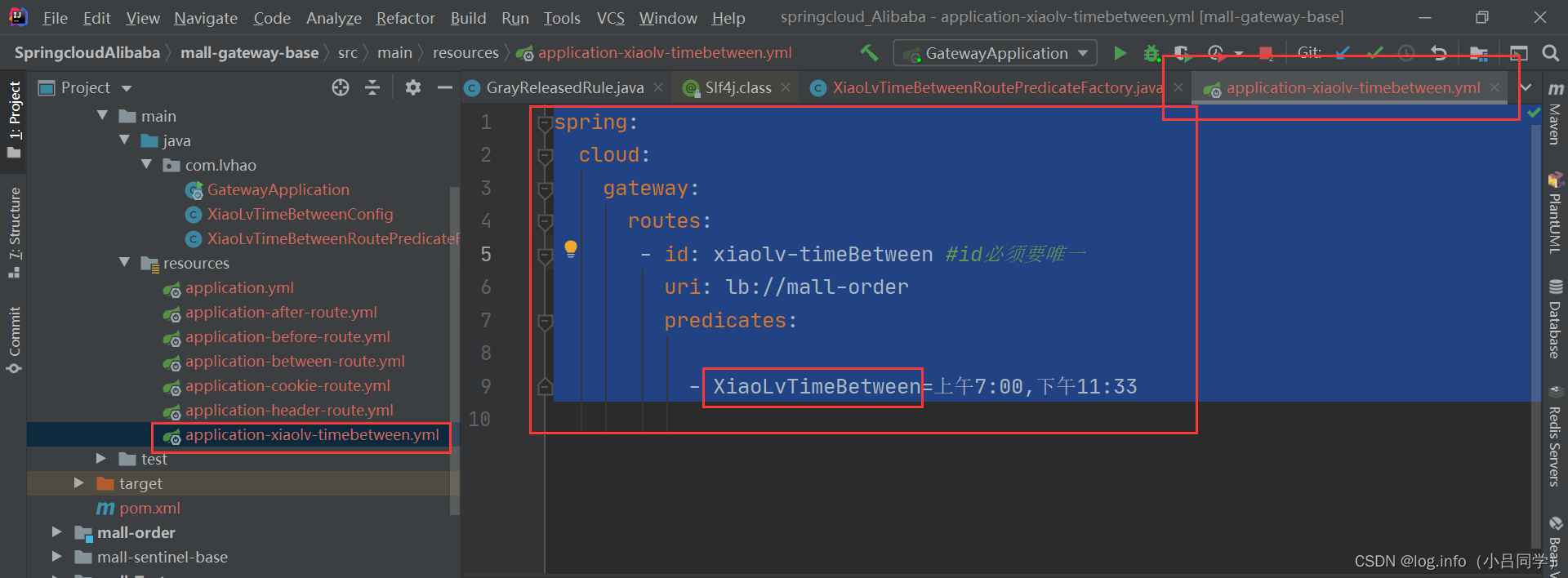
Task: Toggle the Redis Servers tool window
Action: click(1556, 437)
